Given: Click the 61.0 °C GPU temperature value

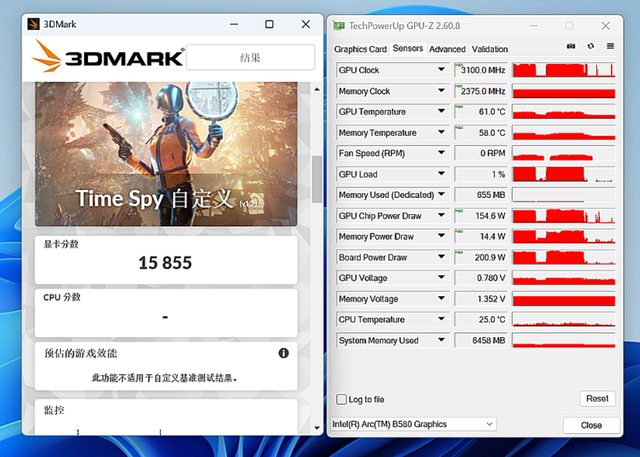Looking at the screenshot, I should click(x=492, y=111).
